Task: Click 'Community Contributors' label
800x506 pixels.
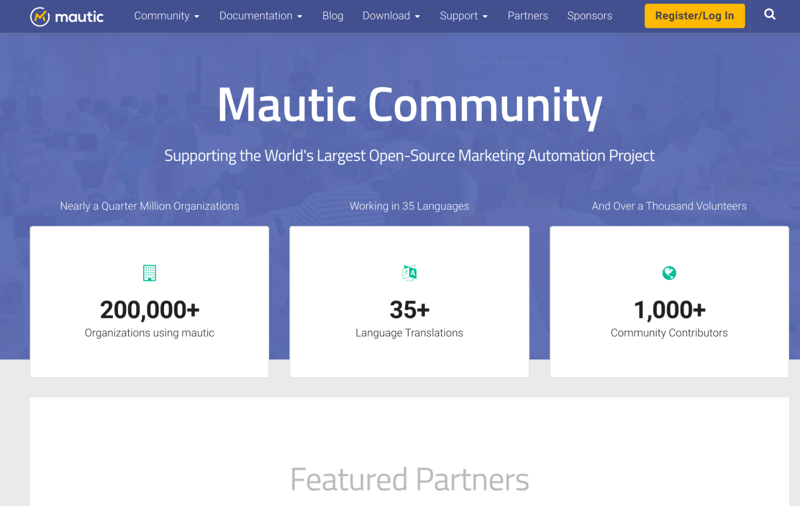Action: (x=669, y=333)
